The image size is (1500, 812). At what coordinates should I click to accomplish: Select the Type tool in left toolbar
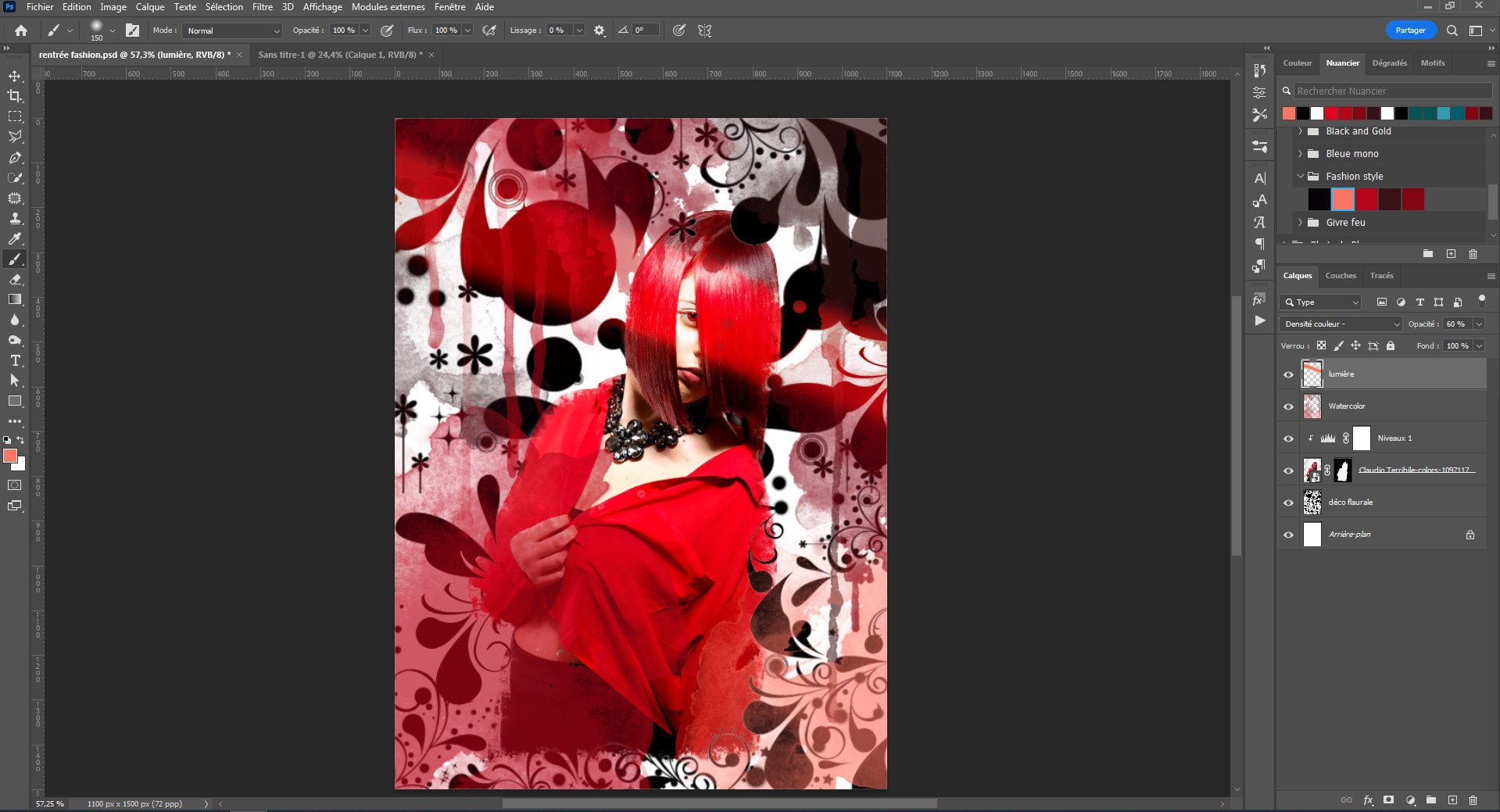[15, 360]
